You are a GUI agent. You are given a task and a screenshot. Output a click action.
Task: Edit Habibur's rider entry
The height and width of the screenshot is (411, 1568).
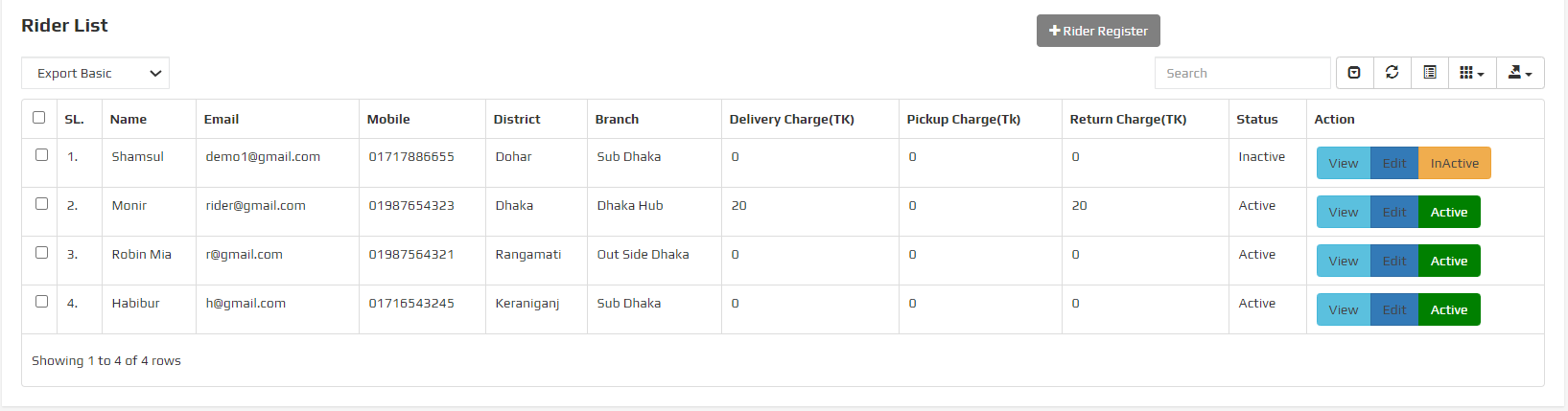[x=1394, y=309]
